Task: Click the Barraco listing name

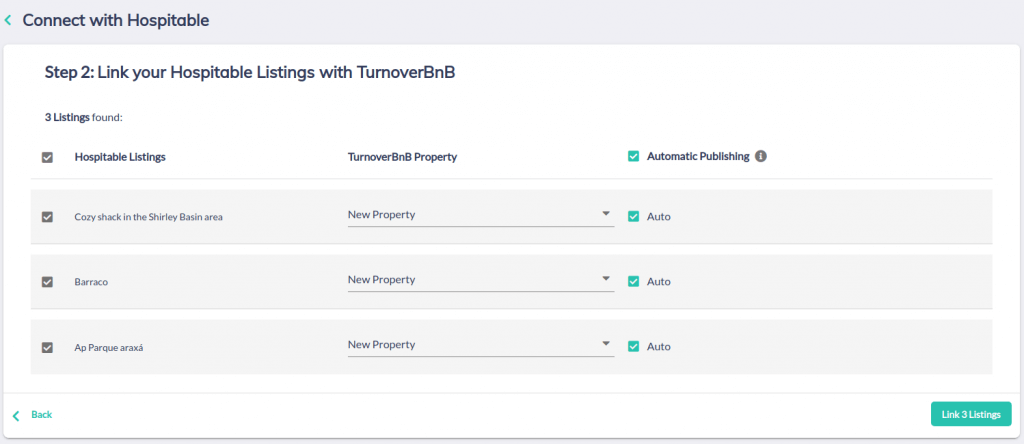Action: [x=91, y=282]
